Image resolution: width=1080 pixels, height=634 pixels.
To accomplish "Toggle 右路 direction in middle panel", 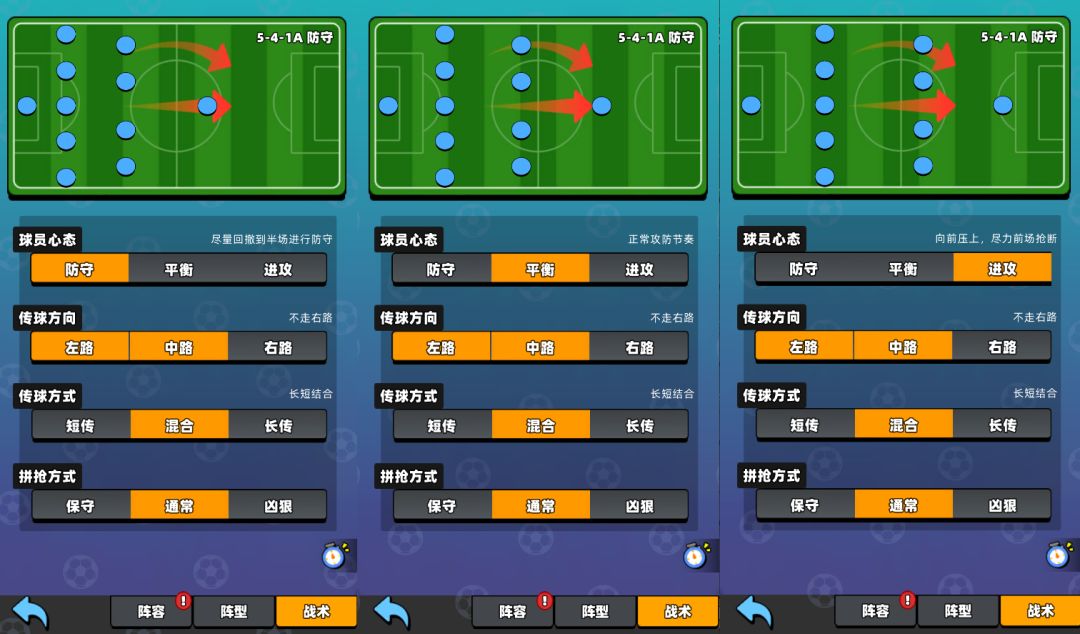I will [639, 347].
